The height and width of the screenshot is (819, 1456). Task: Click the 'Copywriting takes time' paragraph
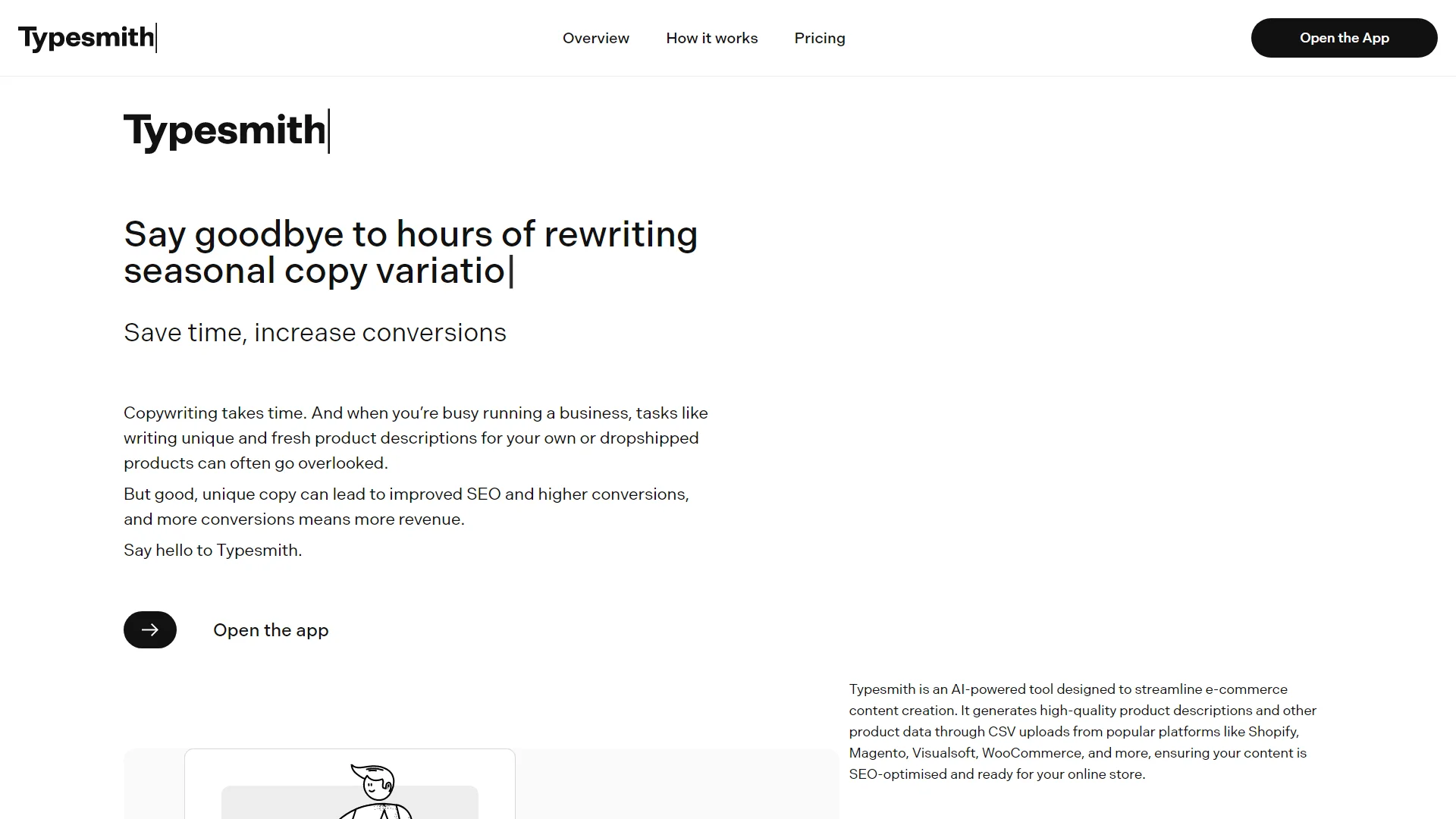[415, 438]
